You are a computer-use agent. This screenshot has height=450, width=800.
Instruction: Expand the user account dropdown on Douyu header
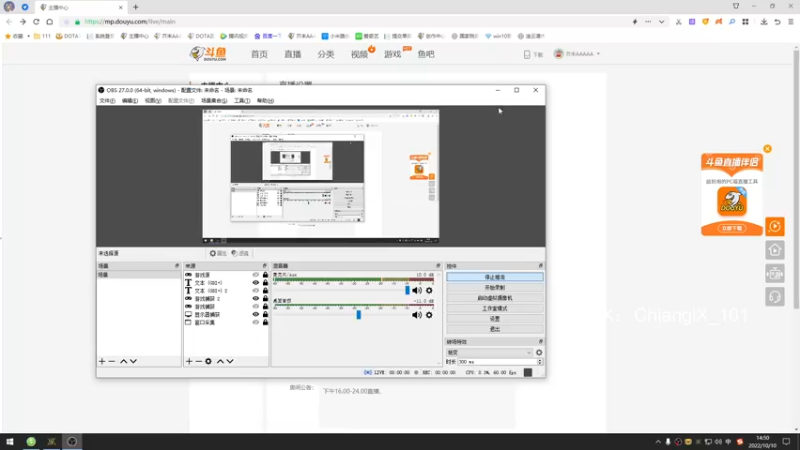598,54
